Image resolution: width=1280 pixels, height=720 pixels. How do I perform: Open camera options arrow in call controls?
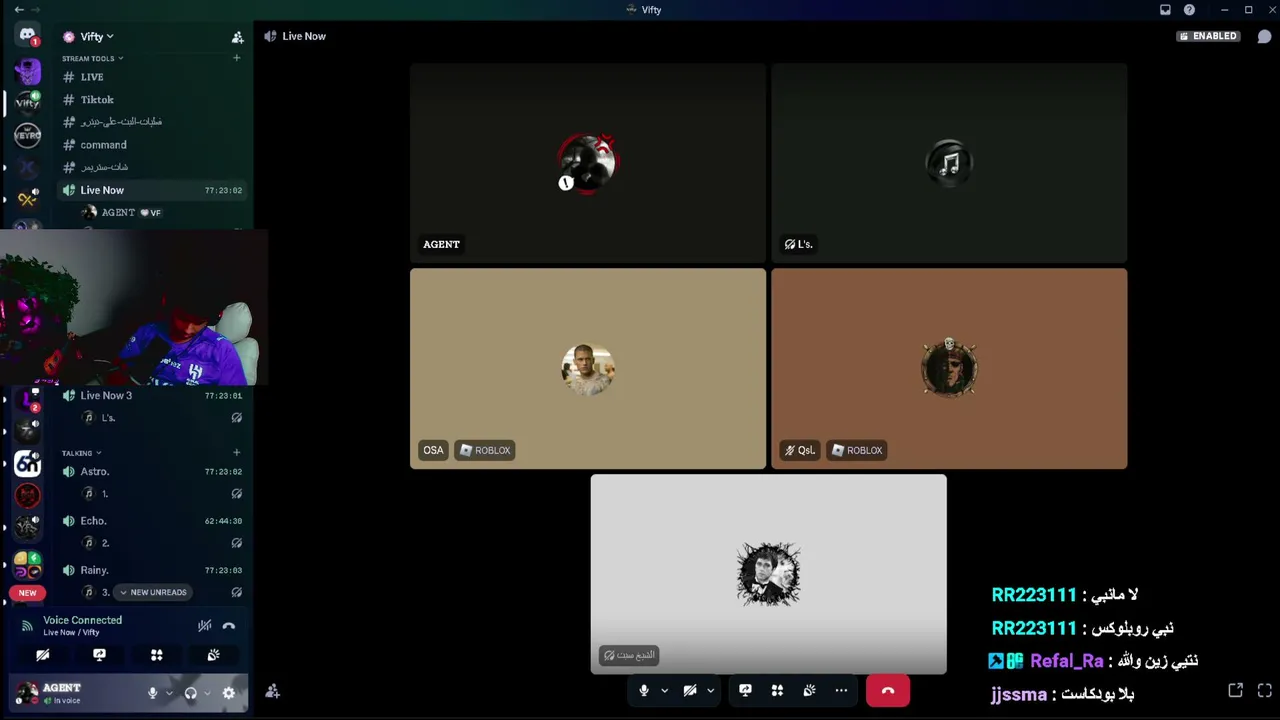pyautogui.click(x=710, y=691)
